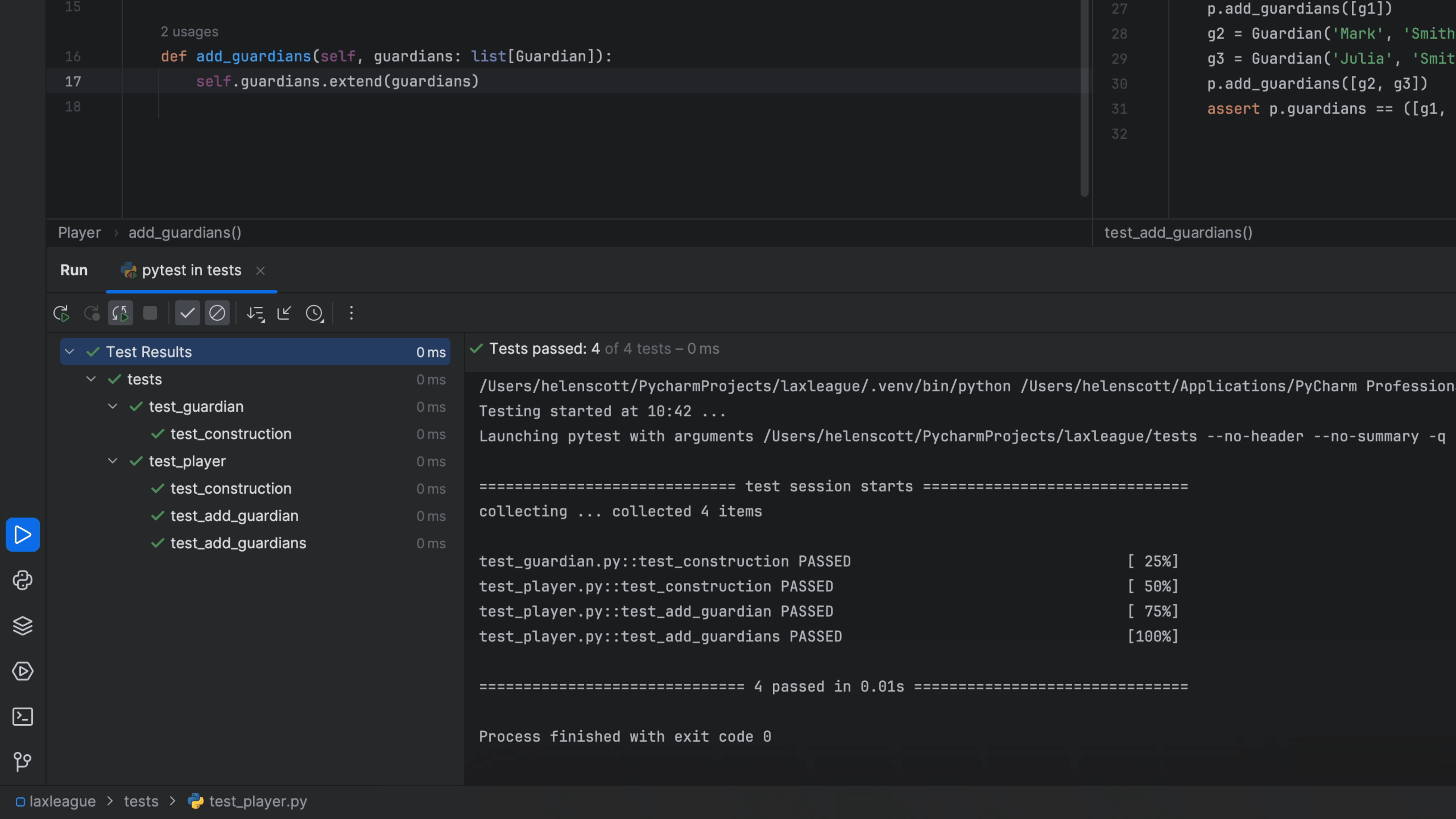Image resolution: width=1456 pixels, height=819 pixels.
Task: Collapse the test_guardian node
Action: 113,406
